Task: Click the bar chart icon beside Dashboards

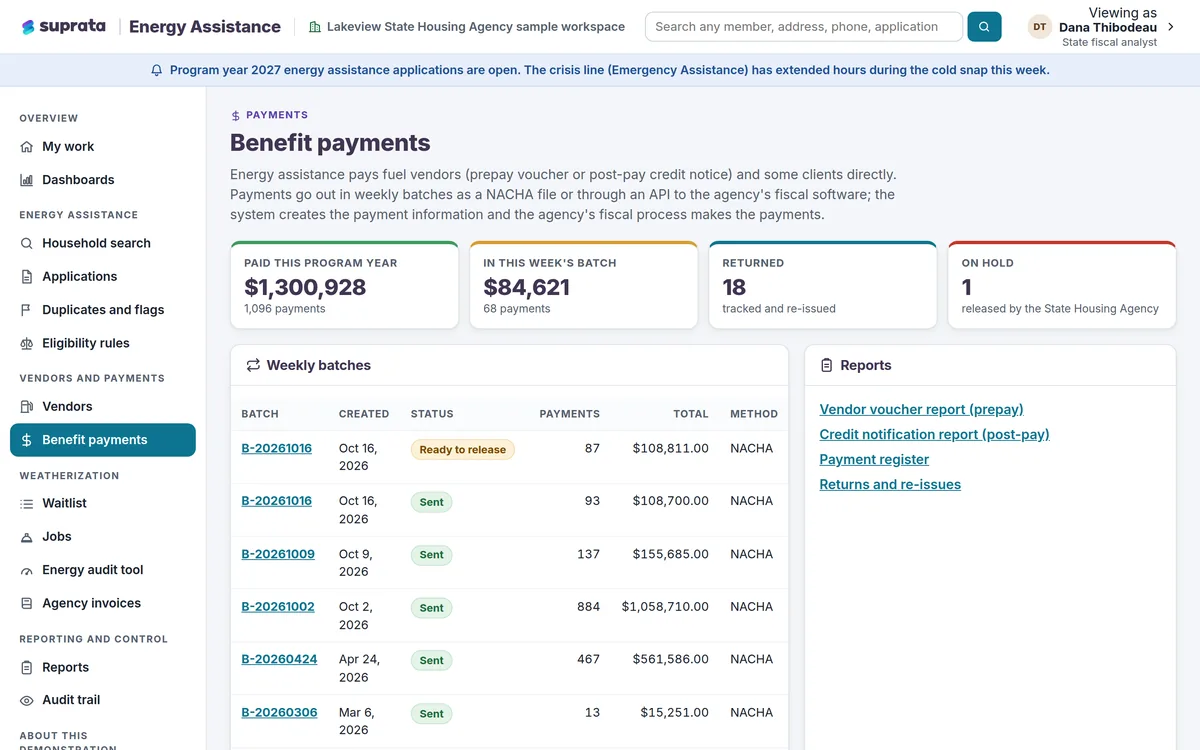Action: pos(27,180)
